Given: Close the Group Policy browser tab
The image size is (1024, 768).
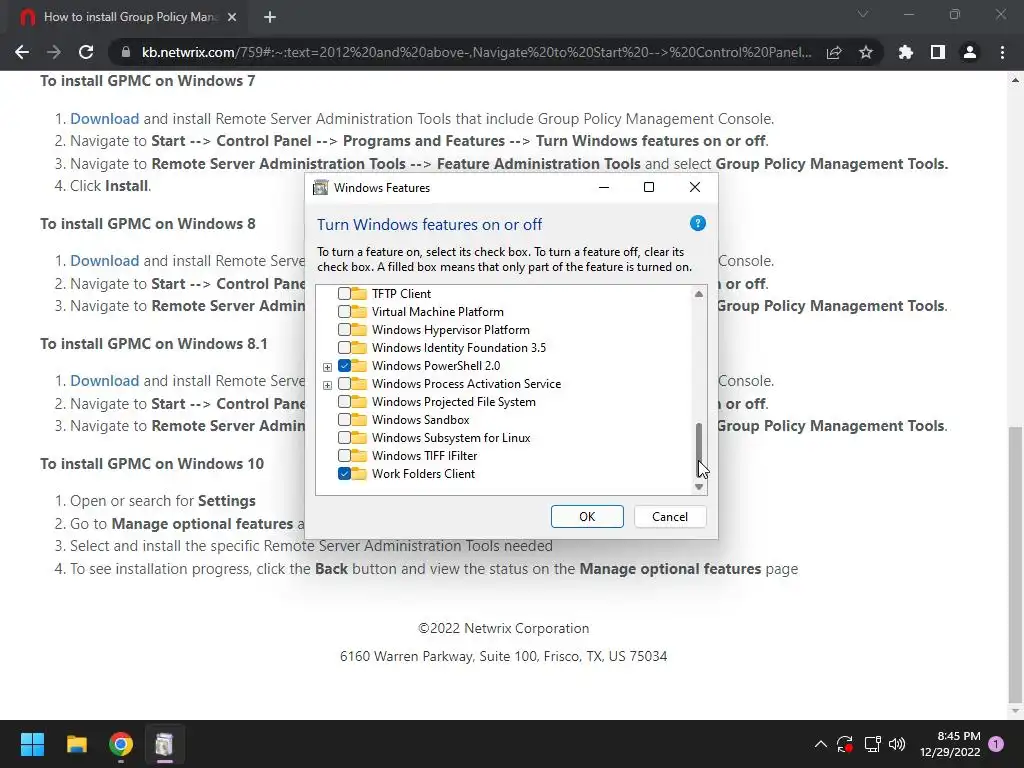Looking at the screenshot, I should pos(232,17).
